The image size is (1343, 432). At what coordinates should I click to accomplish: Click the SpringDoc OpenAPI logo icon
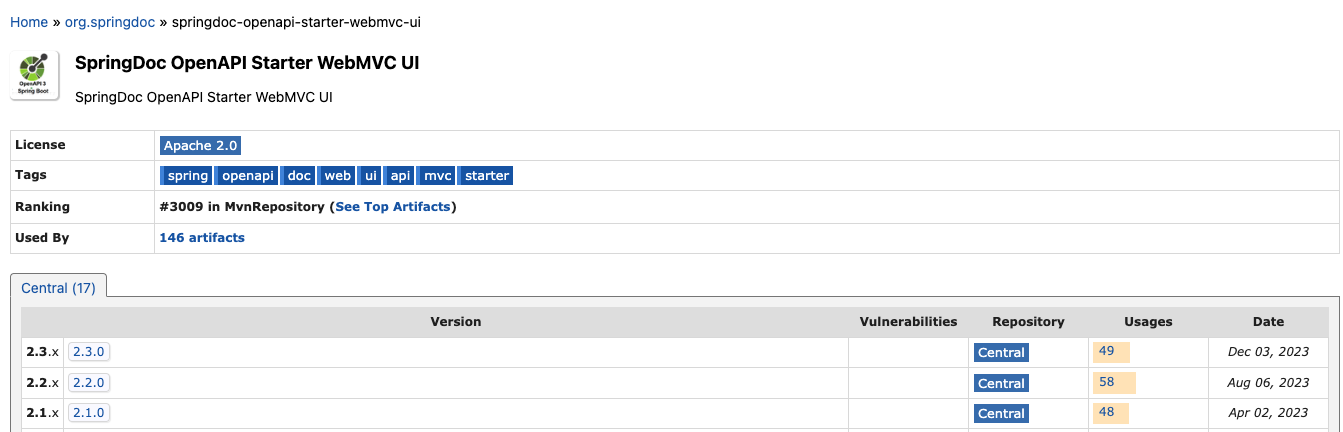(35, 76)
